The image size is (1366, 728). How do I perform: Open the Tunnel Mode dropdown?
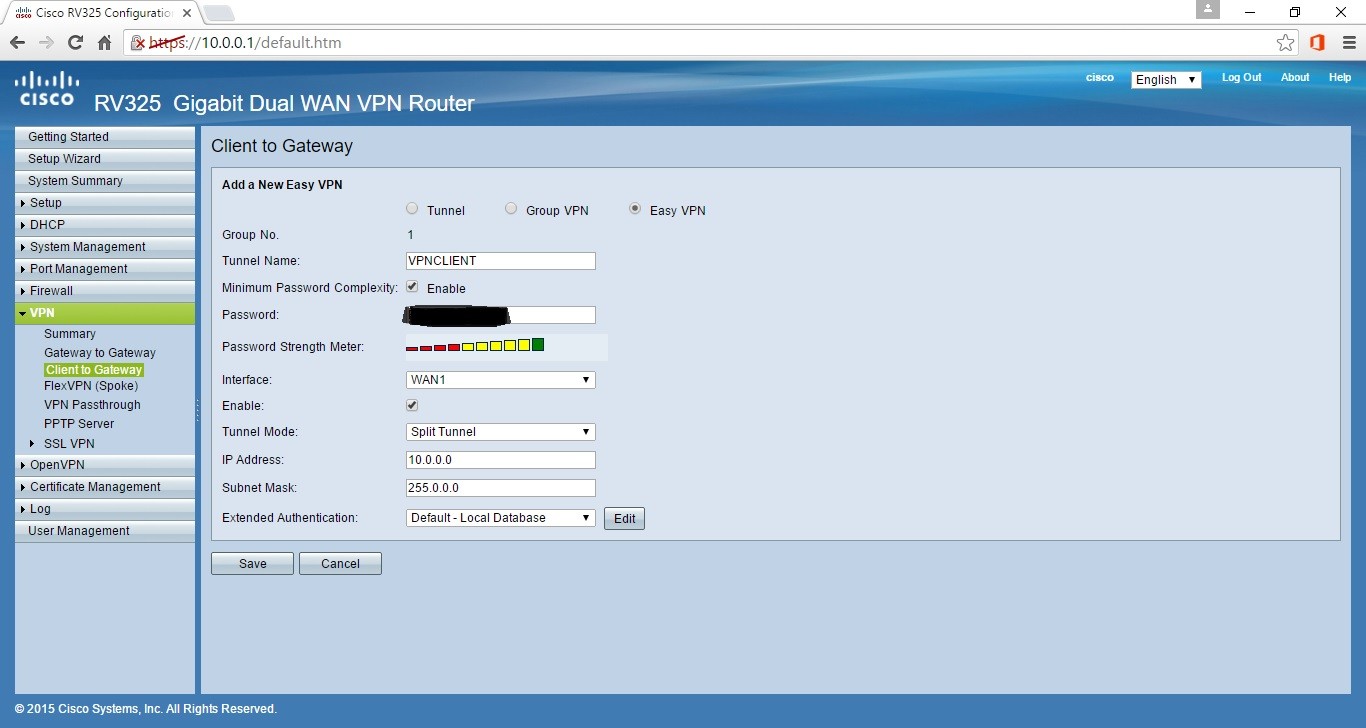[501, 432]
